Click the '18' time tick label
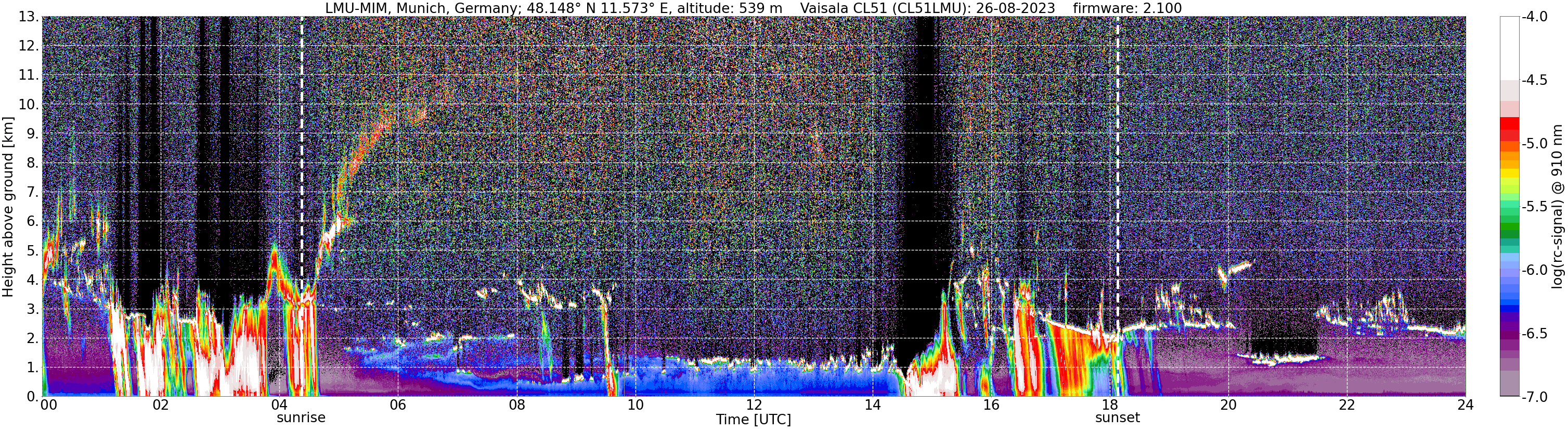This screenshot has width=1568, height=430. [x=1110, y=405]
